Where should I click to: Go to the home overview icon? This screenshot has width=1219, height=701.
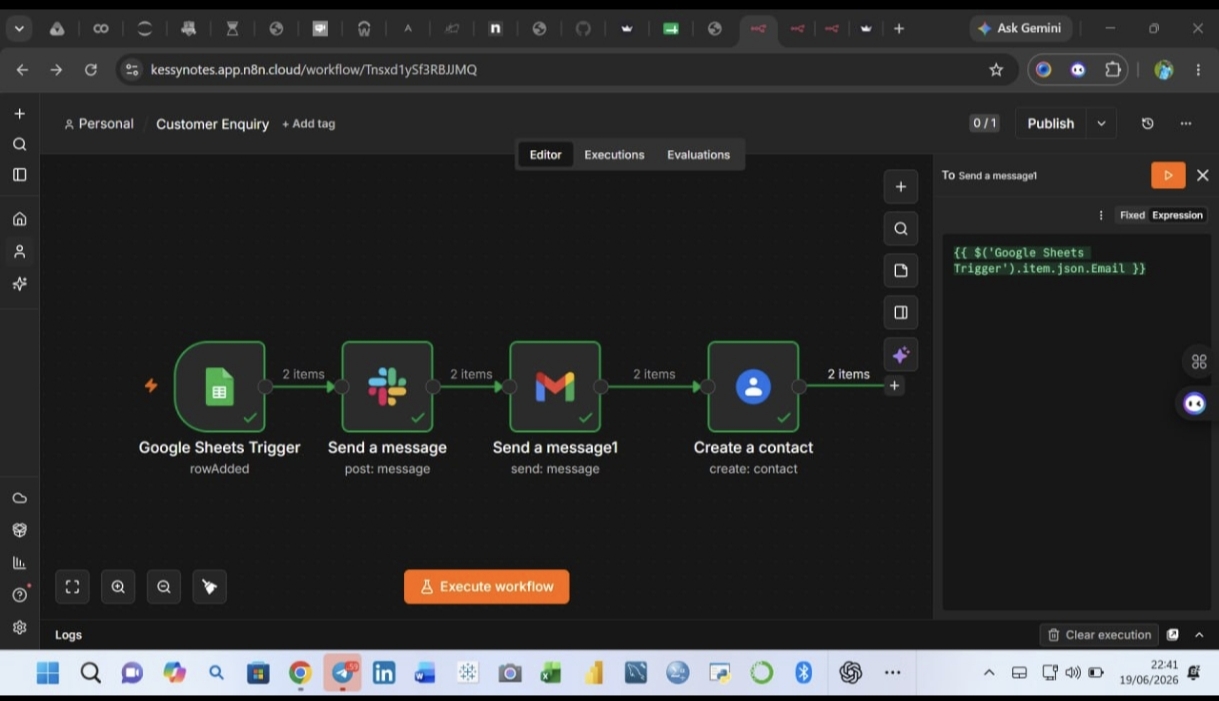tap(19, 219)
